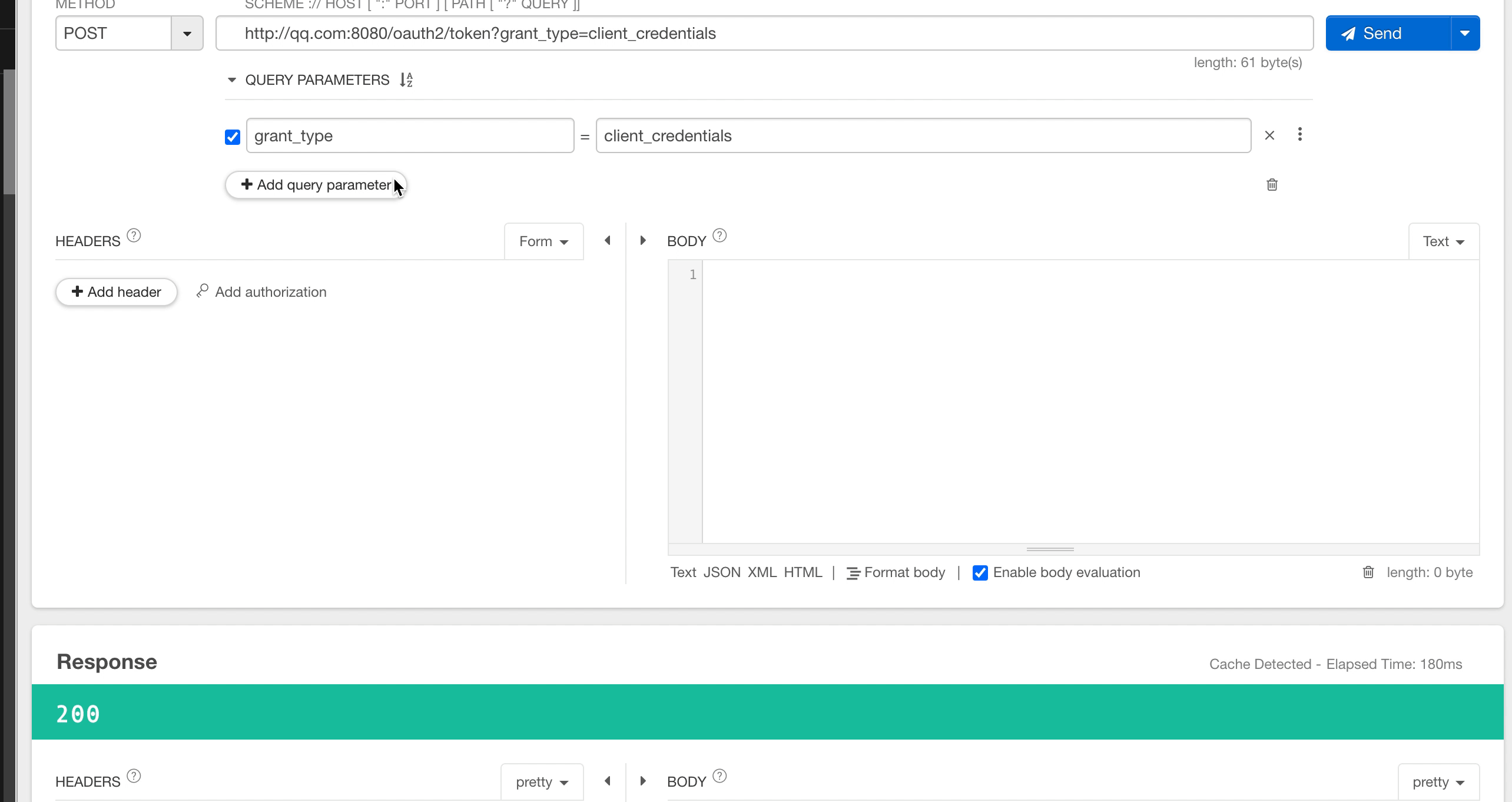This screenshot has width=1512, height=802.
Task: Select the HTML body format tab
Action: click(802, 572)
